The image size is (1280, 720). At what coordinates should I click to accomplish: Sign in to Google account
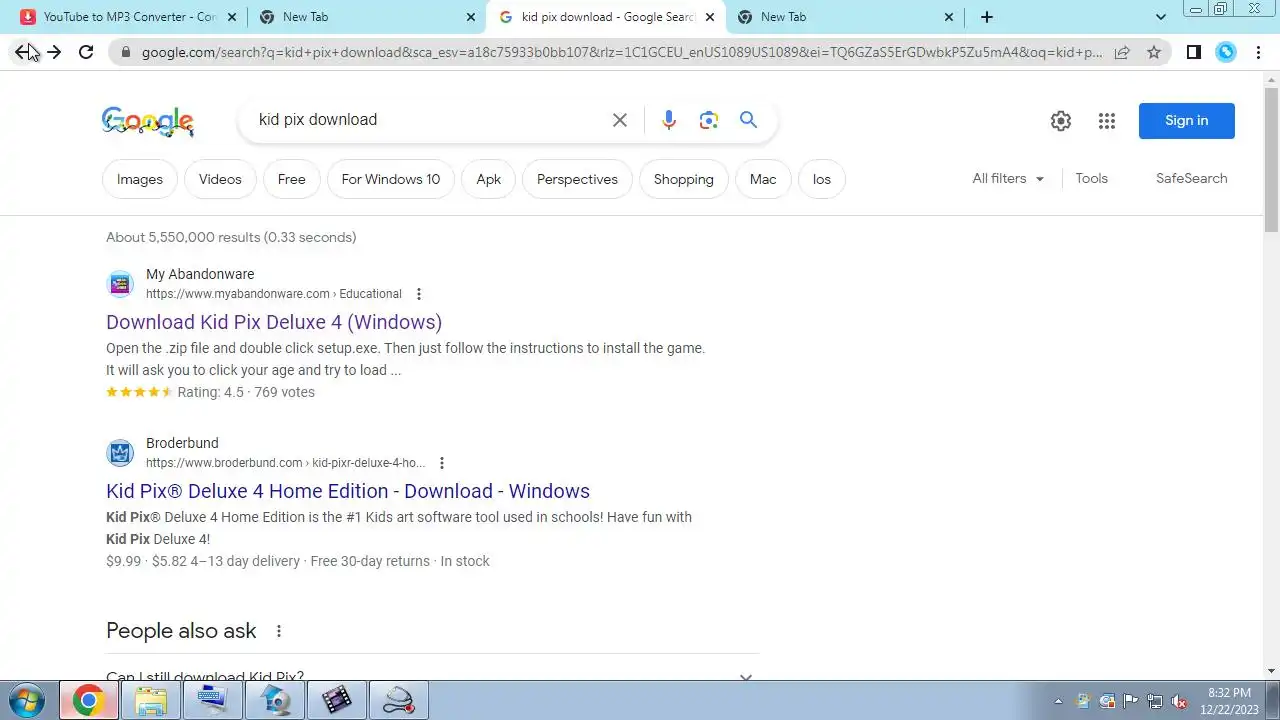coord(1187,121)
